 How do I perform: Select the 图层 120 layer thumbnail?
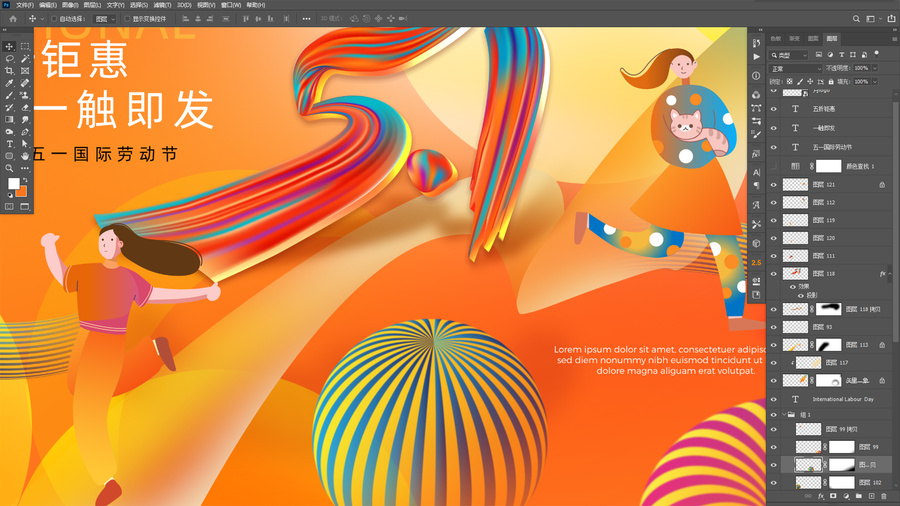[x=795, y=238]
